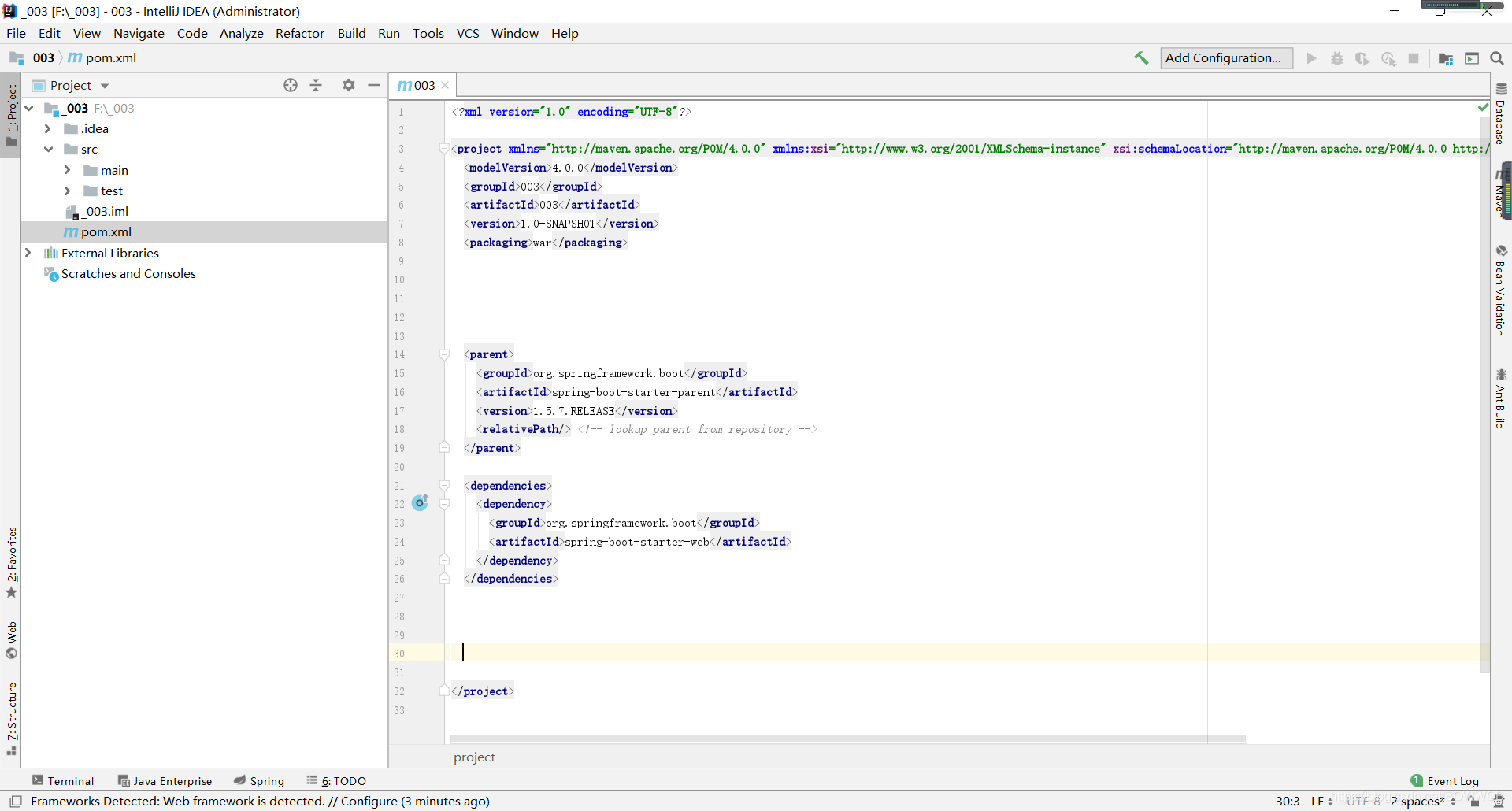Click the line separator LF selector
The height and width of the screenshot is (811, 1512).
pos(1321,801)
